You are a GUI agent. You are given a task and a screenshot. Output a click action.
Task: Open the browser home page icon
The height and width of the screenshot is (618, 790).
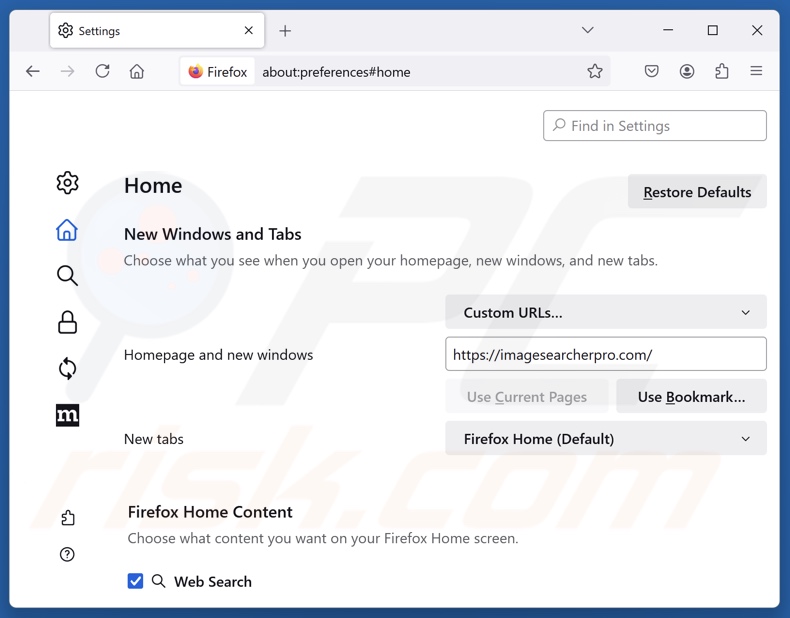(x=137, y=72)
